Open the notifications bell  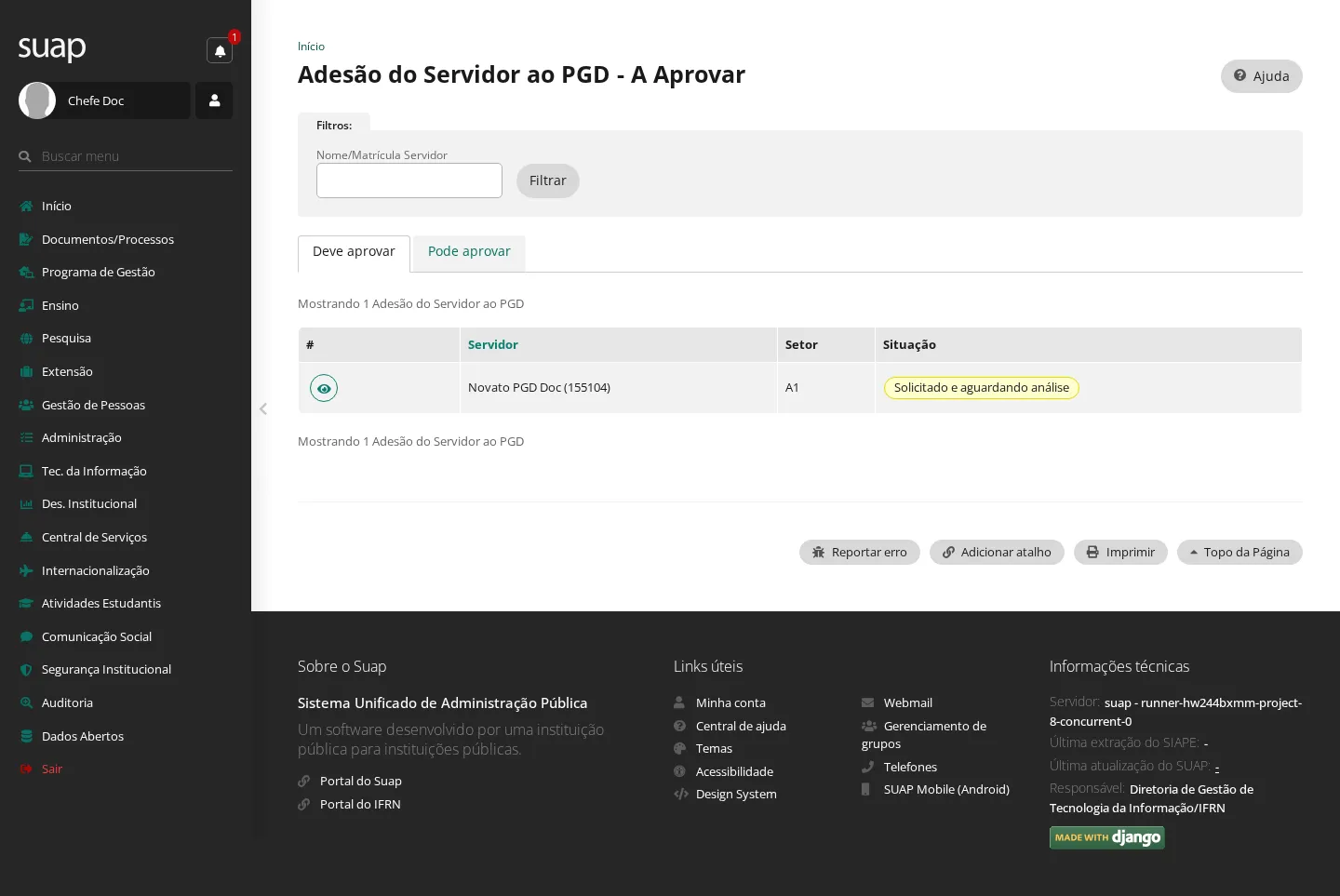pos(220,51)
